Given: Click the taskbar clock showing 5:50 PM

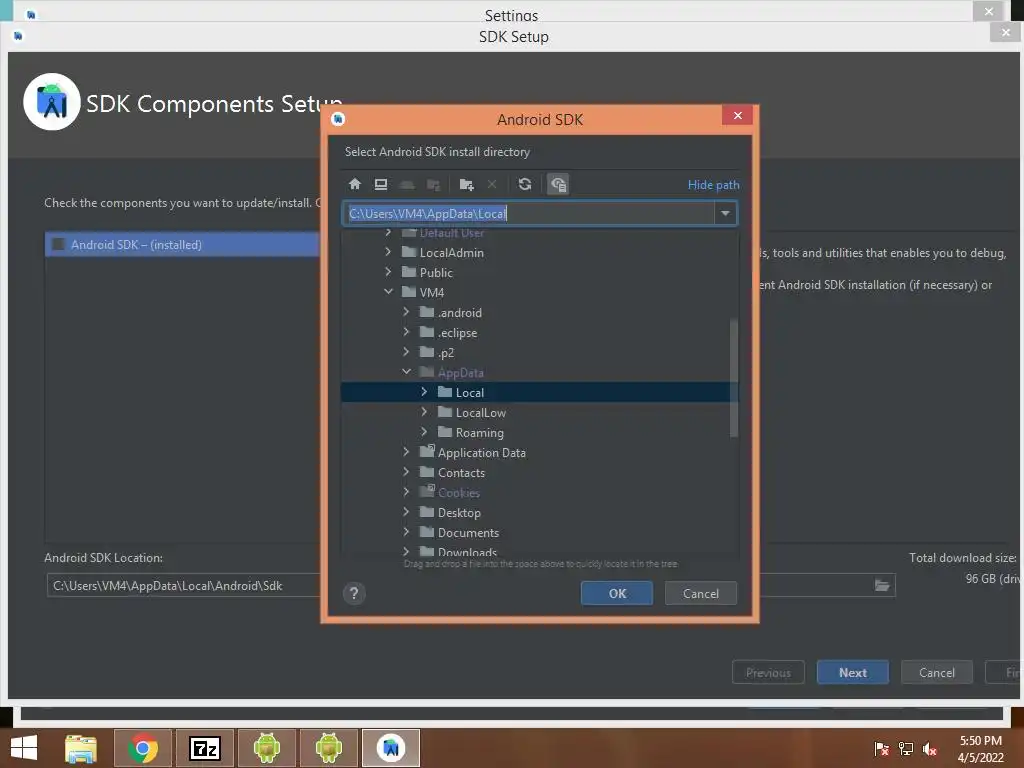Looking at the screenshot, I should 980,741.
